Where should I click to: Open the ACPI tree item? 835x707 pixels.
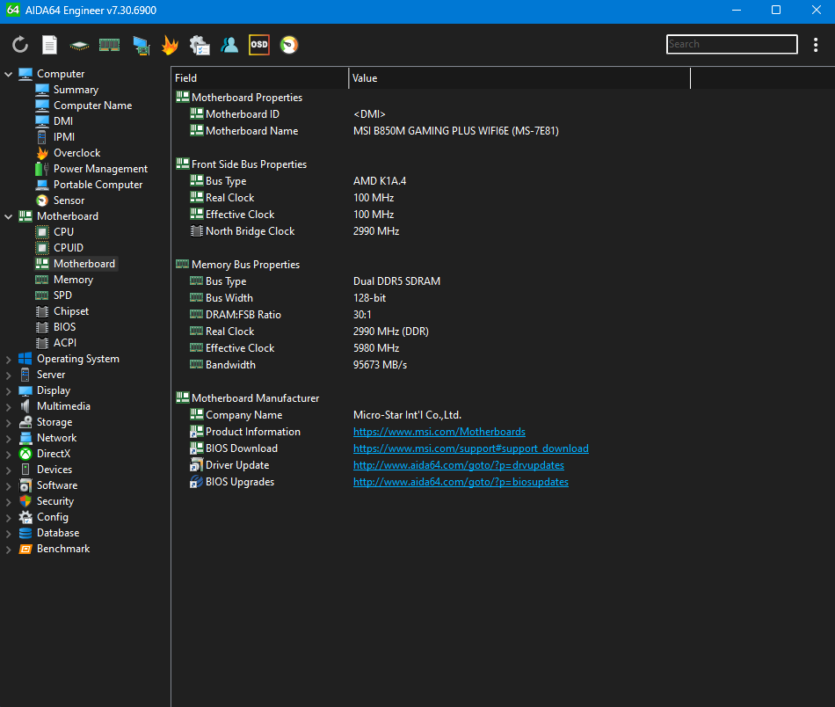tap(65, 343)
